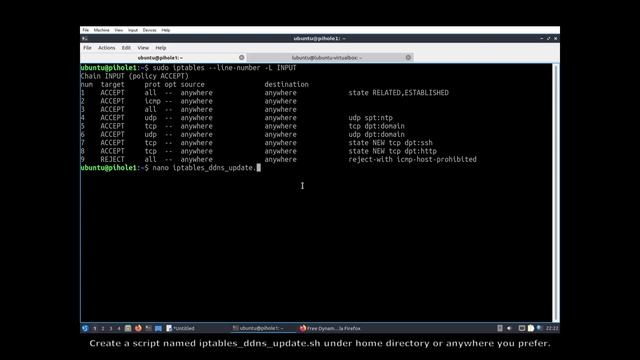Open clipboard notes tray icon

[x=531, y=328]
